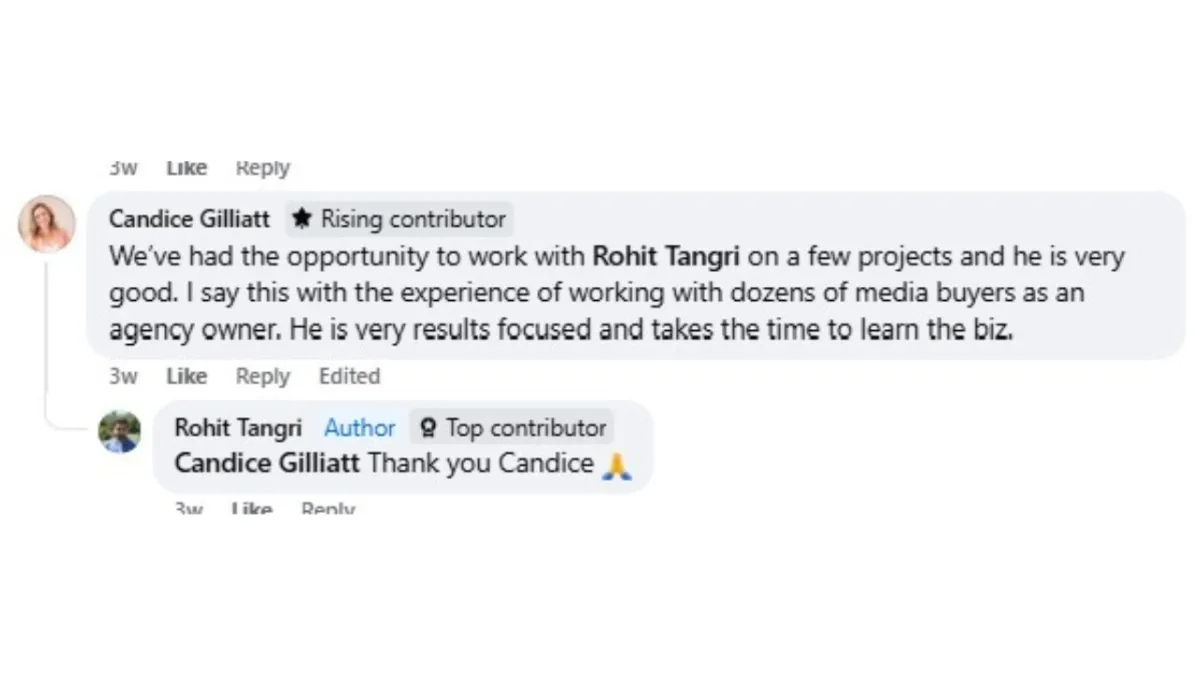Click the 3w timestamp under Candice's comment
Viewport: 1200px width, 675px height.
123,376
